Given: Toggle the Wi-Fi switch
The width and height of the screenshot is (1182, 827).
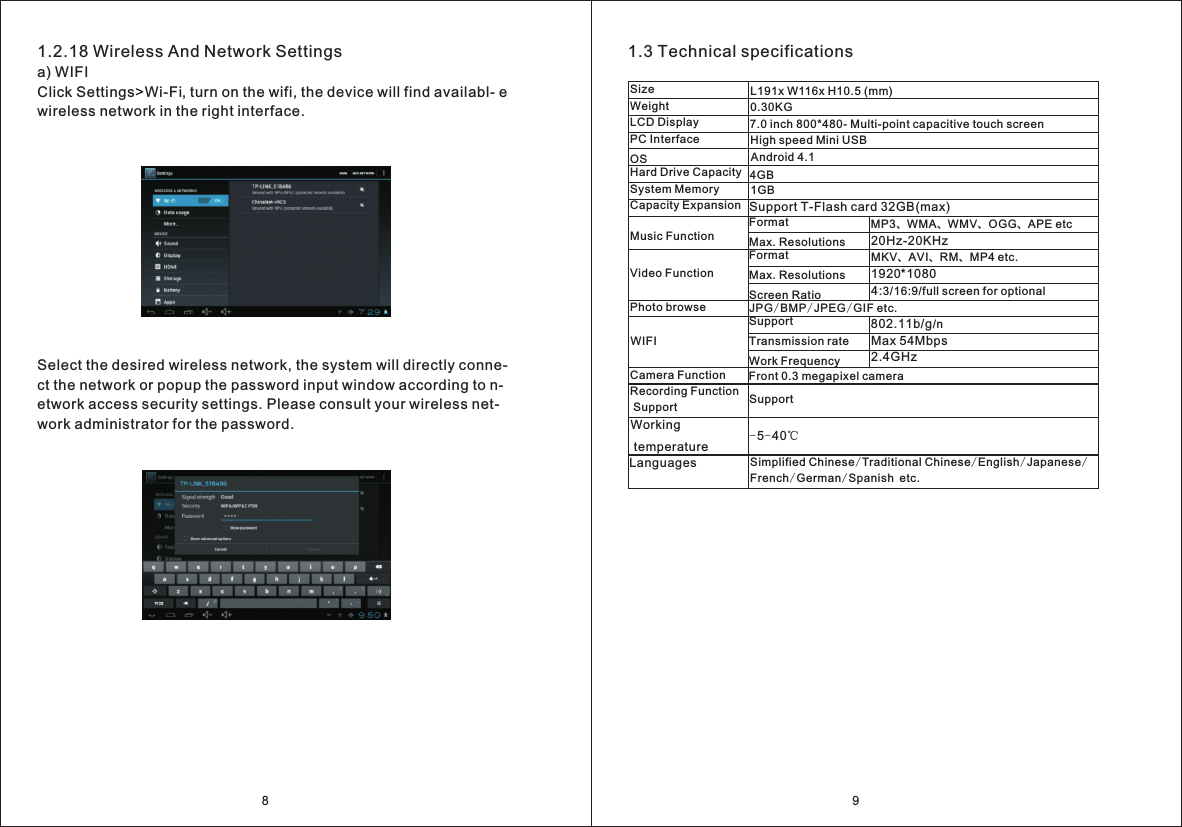Looking at the screenshot, I should click(209, 200).
